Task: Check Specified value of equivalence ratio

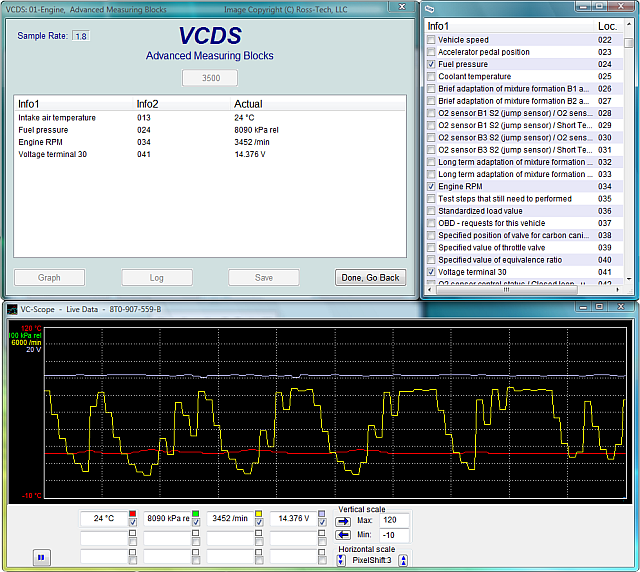Action: coord(431,260)
